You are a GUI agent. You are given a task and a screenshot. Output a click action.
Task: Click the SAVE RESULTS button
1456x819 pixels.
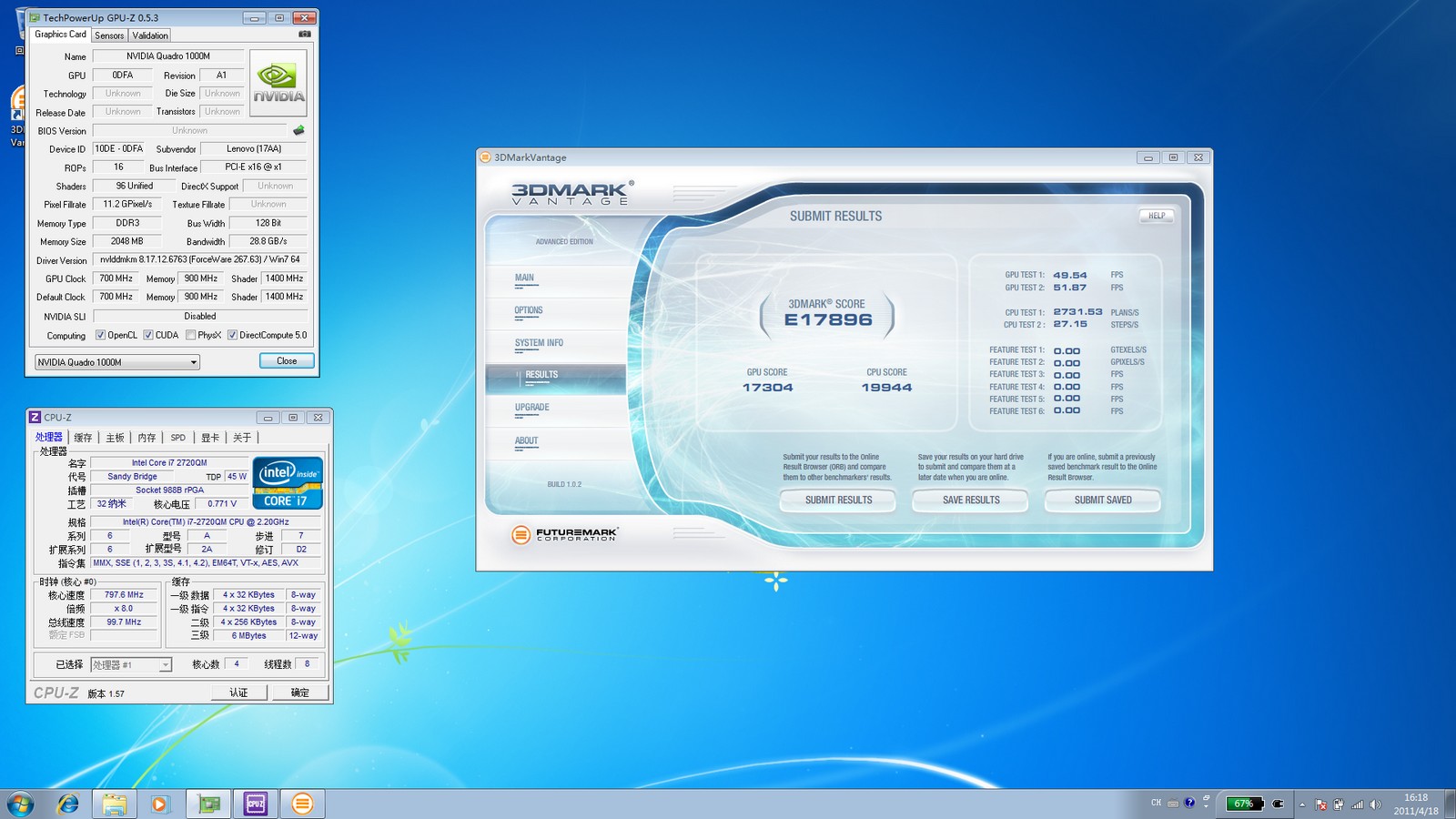pos(971,500)
